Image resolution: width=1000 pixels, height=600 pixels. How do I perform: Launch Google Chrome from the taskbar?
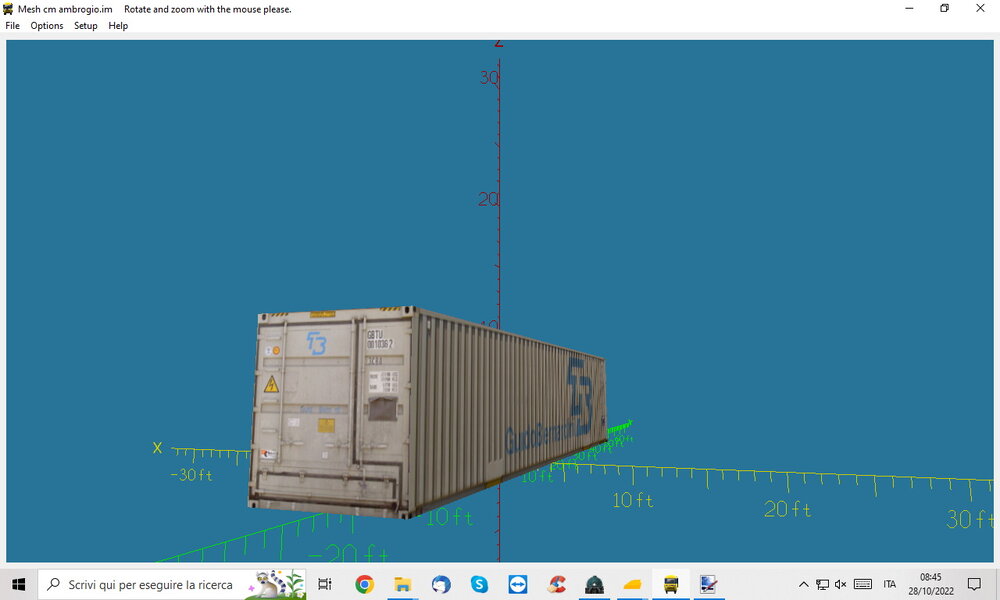tap(364, 584)
